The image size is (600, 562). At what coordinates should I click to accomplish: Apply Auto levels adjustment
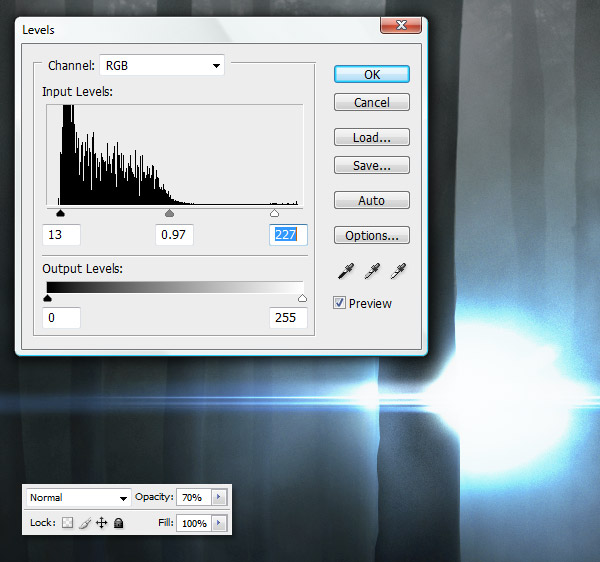(371, 200)
